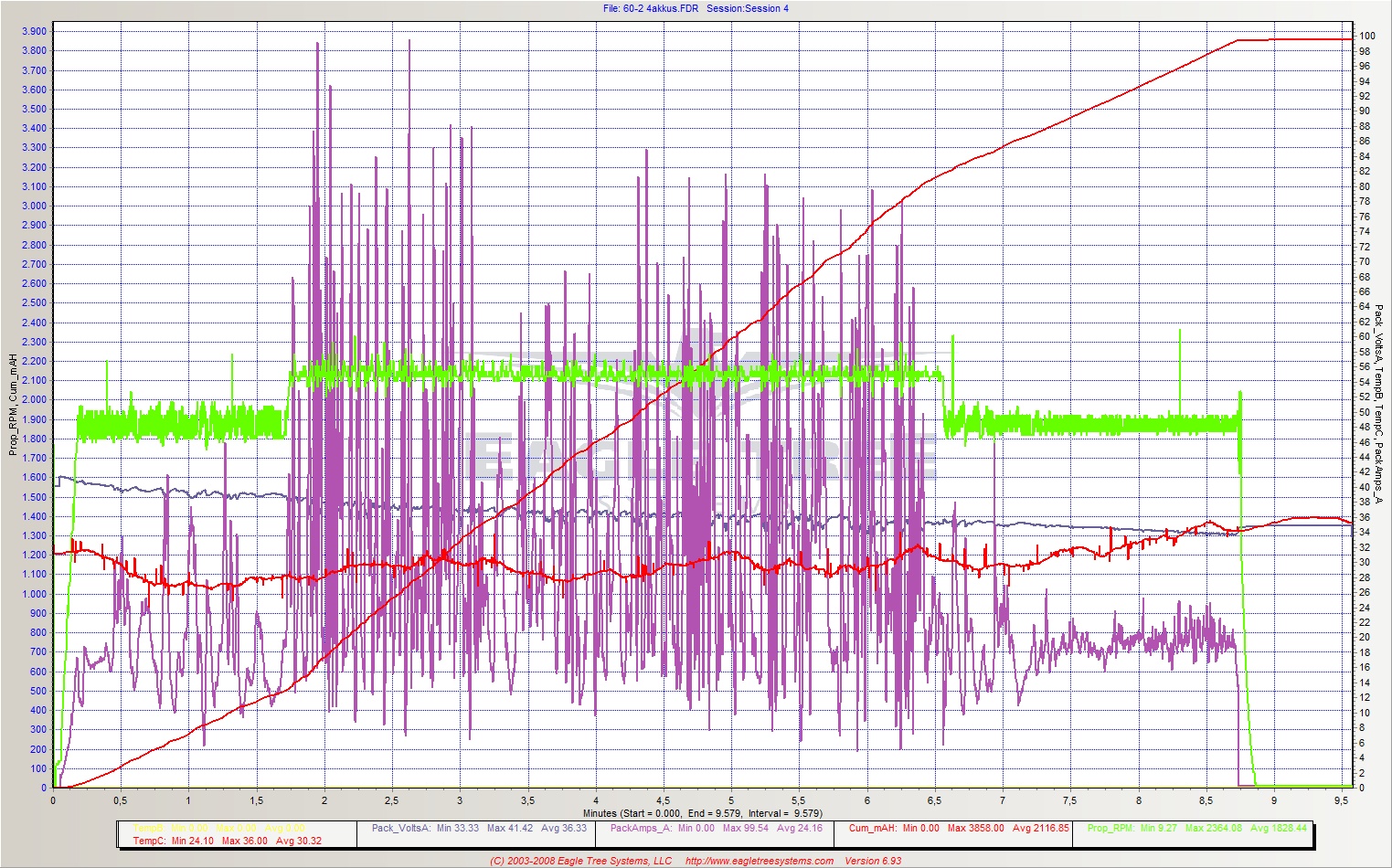Click the 50 value on right axis
Viewport: 1392px width, 868px height.
[x=1364, y=412]
